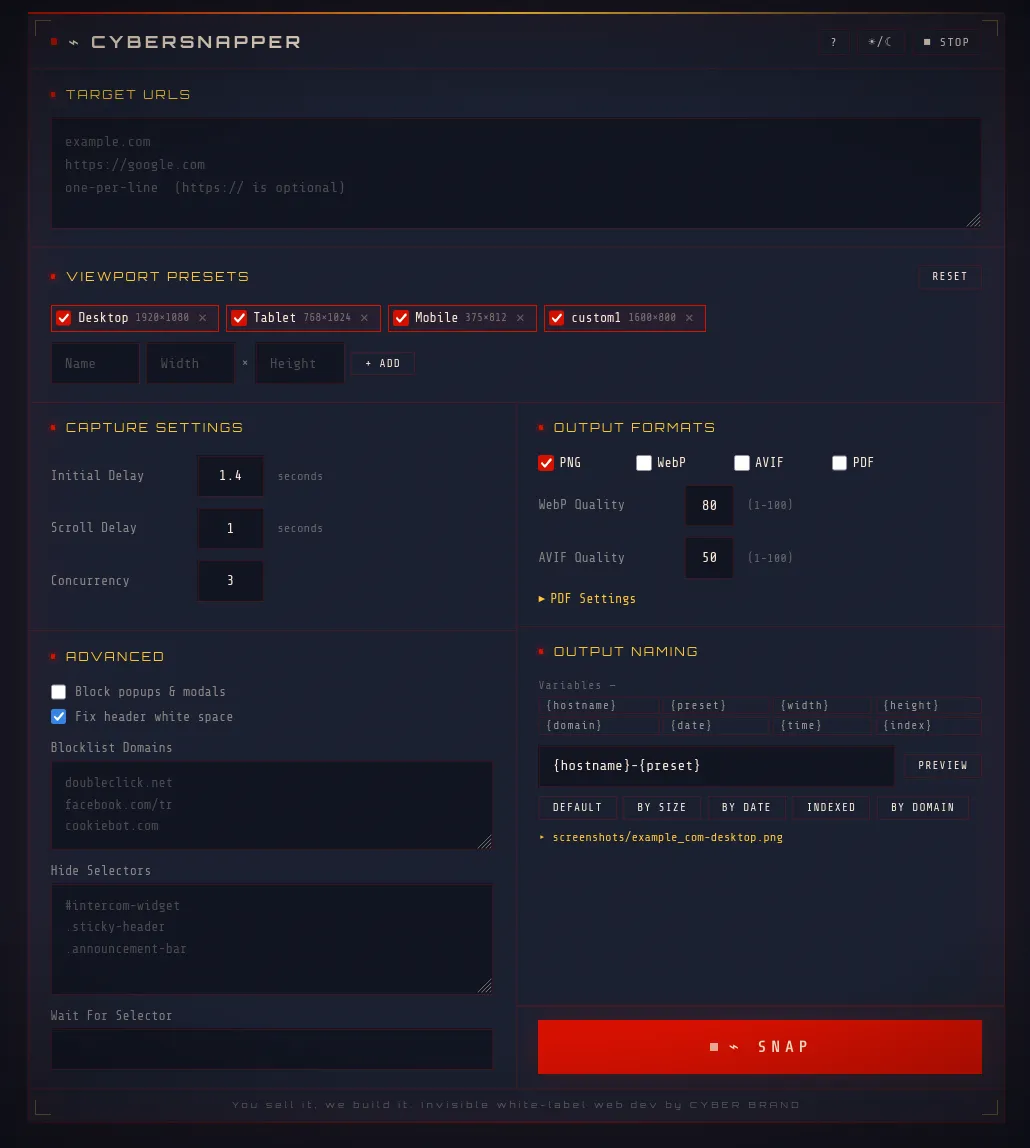Uncheck the Desktop 1920×1080 preset

64,318
